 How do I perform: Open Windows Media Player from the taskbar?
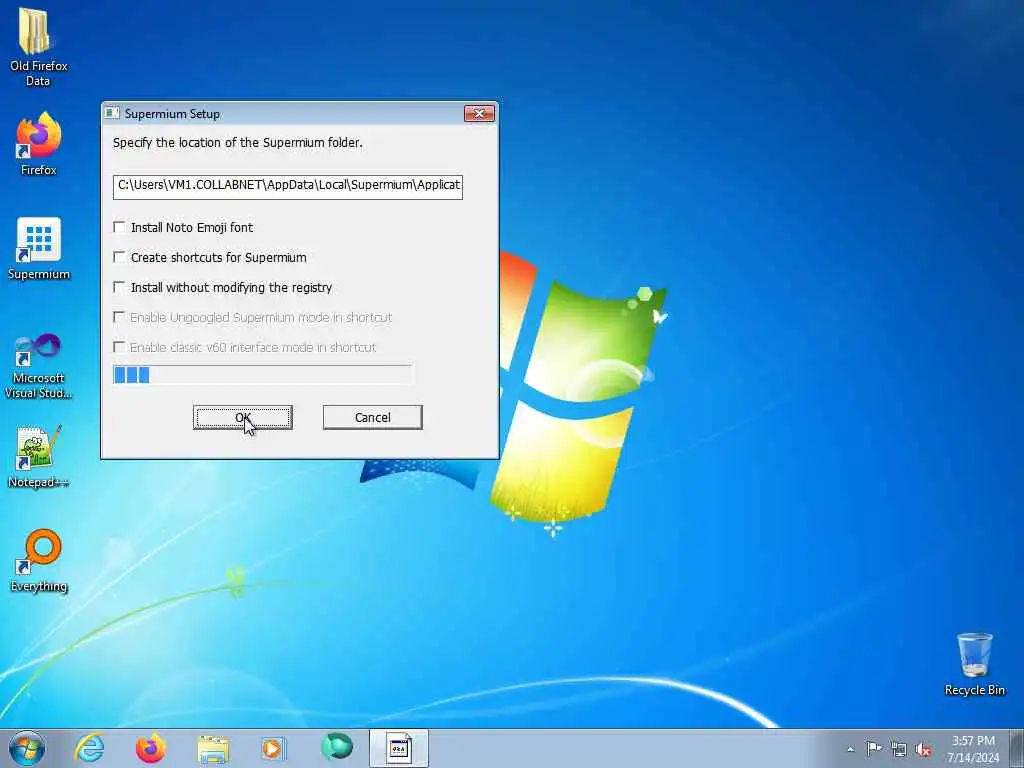point(272,748)
